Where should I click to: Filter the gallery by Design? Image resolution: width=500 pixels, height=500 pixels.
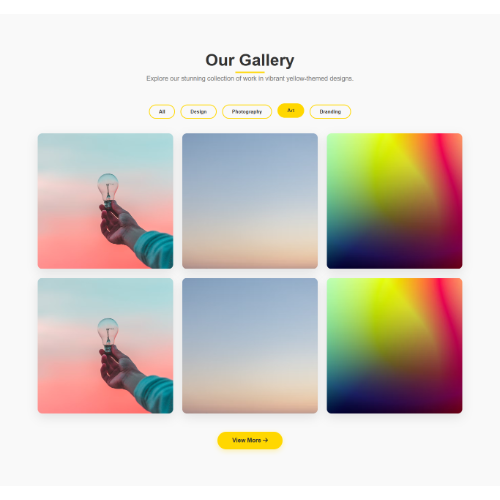[x=199, y=112]
